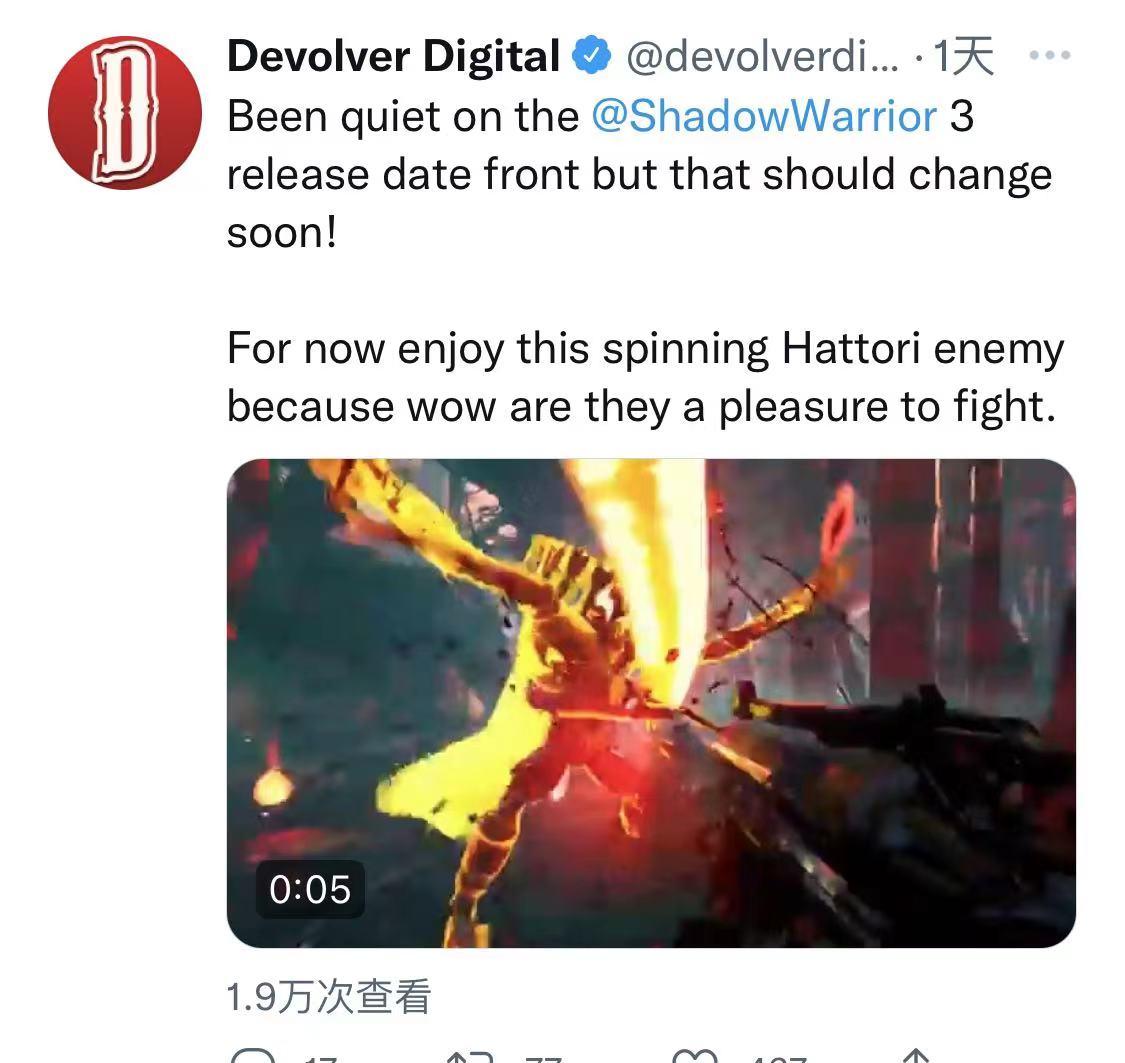The image size is (1125, 1063).
Task: Open the Devolver Digital display name
Action: coord(393,56)
